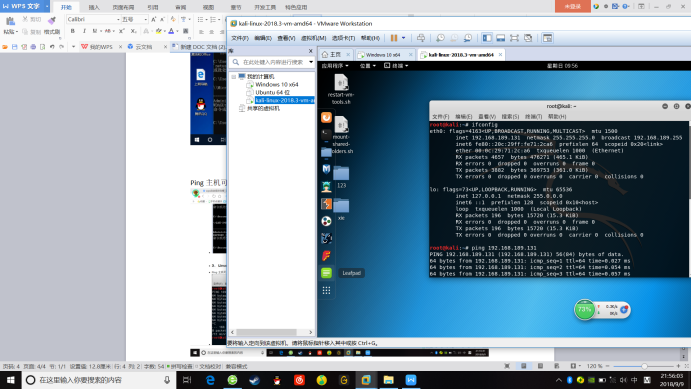This screenshot has width=692, height=389.
Task: Switch to the 插入 ribbon tab
Action: [94, 8]
